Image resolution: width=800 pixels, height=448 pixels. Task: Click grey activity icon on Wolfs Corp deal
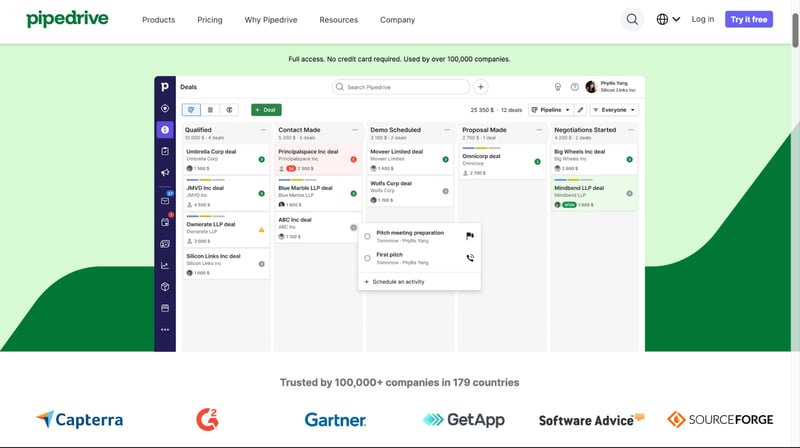pos(445,191)
